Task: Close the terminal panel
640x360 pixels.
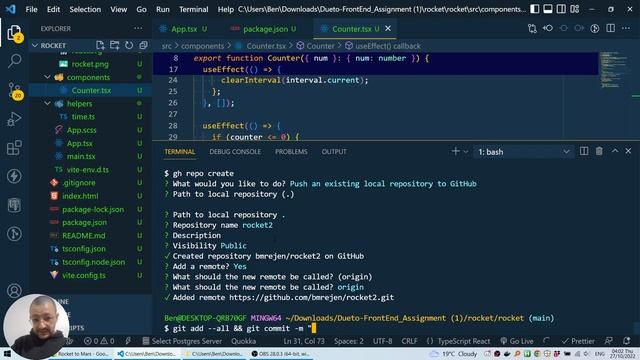Action: coord(629,151)
